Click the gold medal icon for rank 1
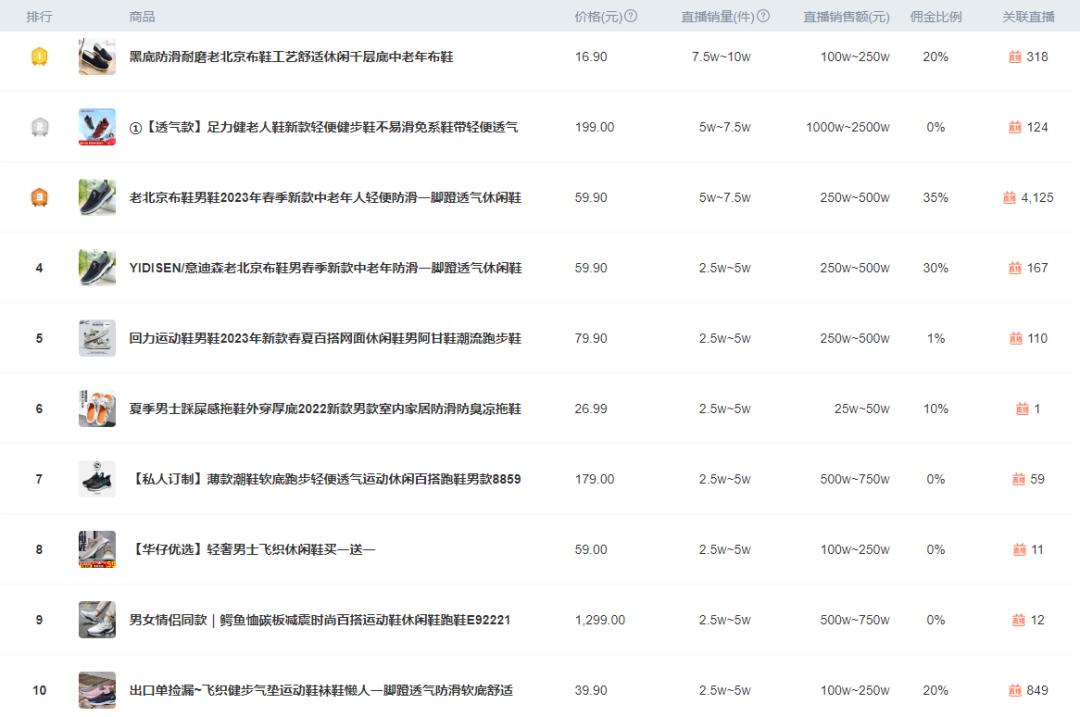Image resolution: width=1080 pixels, height=717 pixels. [38, 57]
